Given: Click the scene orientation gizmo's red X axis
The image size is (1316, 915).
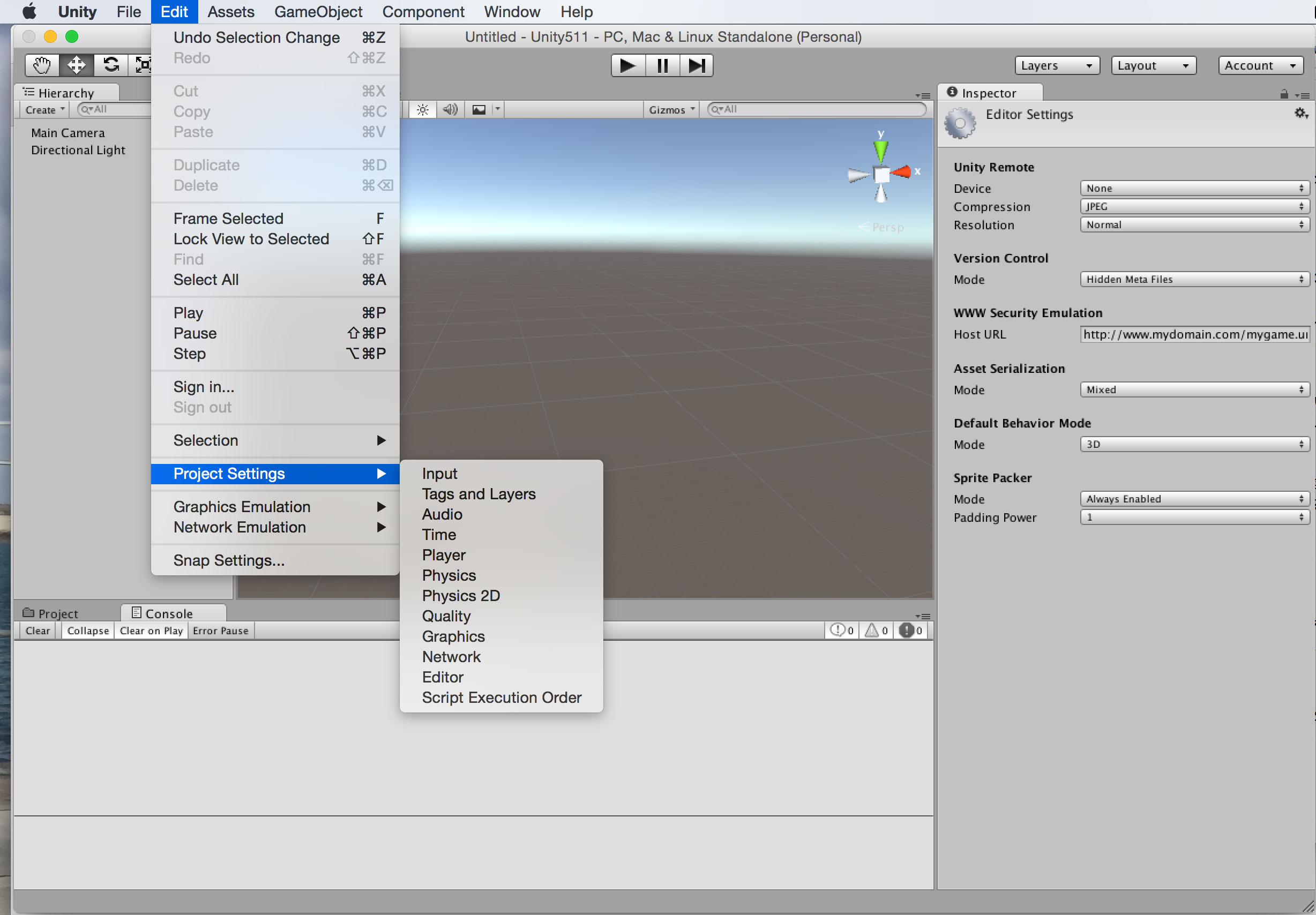Looking at the screenshot, I should click(x=903, y=171).
